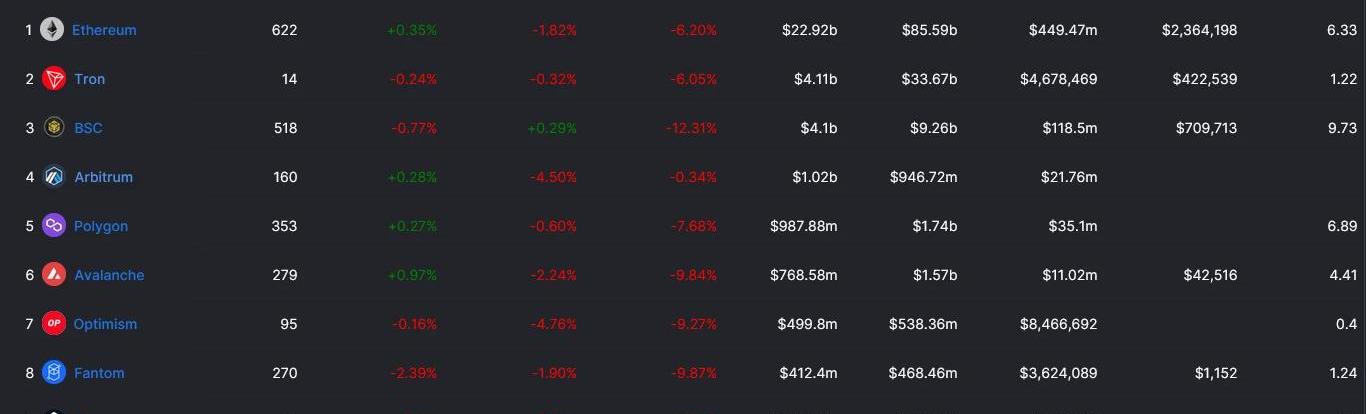This screenshot has height=414, width=1366.
Task: Click the BSC chain logo icon
Action: pyautogui.click(x=54, y=128)
